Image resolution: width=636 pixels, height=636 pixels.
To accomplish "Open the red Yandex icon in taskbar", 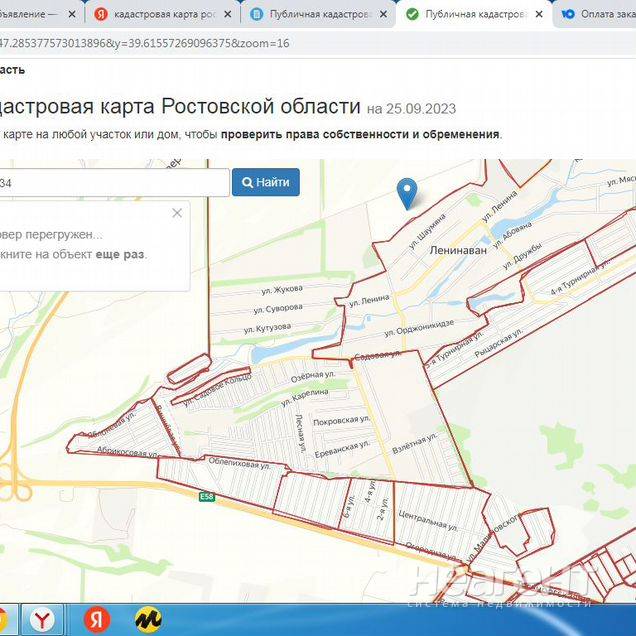I will pyautogui.click(x=96, y=620).
